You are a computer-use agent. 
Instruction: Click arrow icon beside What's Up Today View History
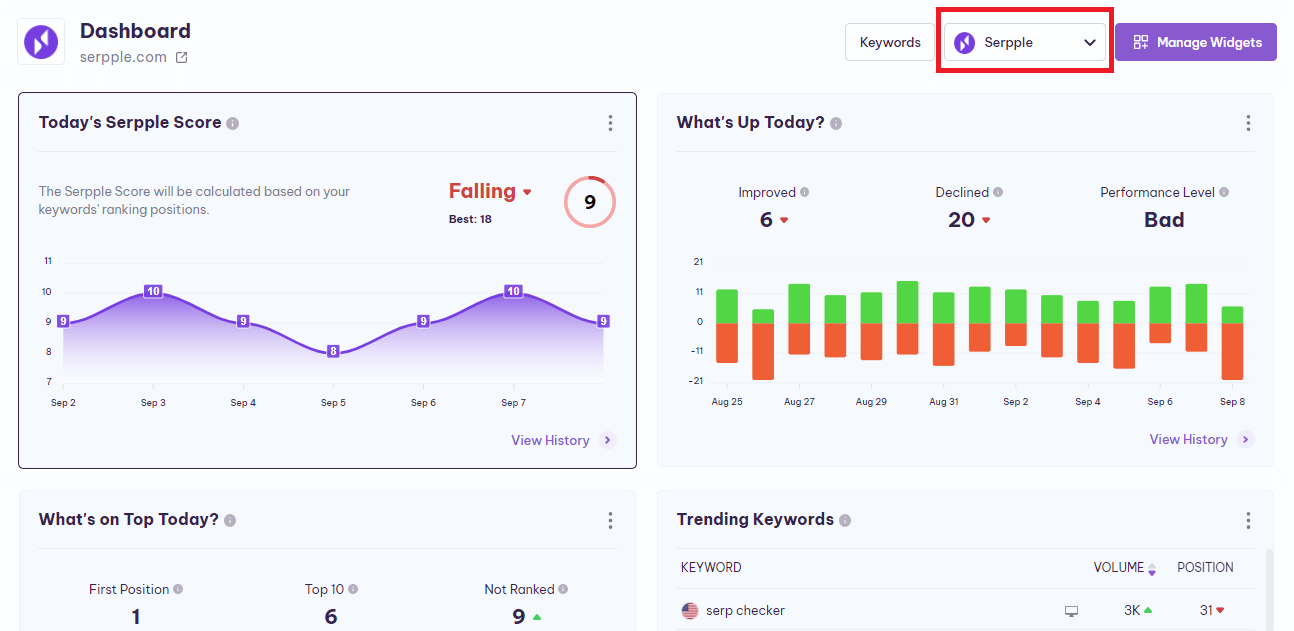click(1246, 439)
